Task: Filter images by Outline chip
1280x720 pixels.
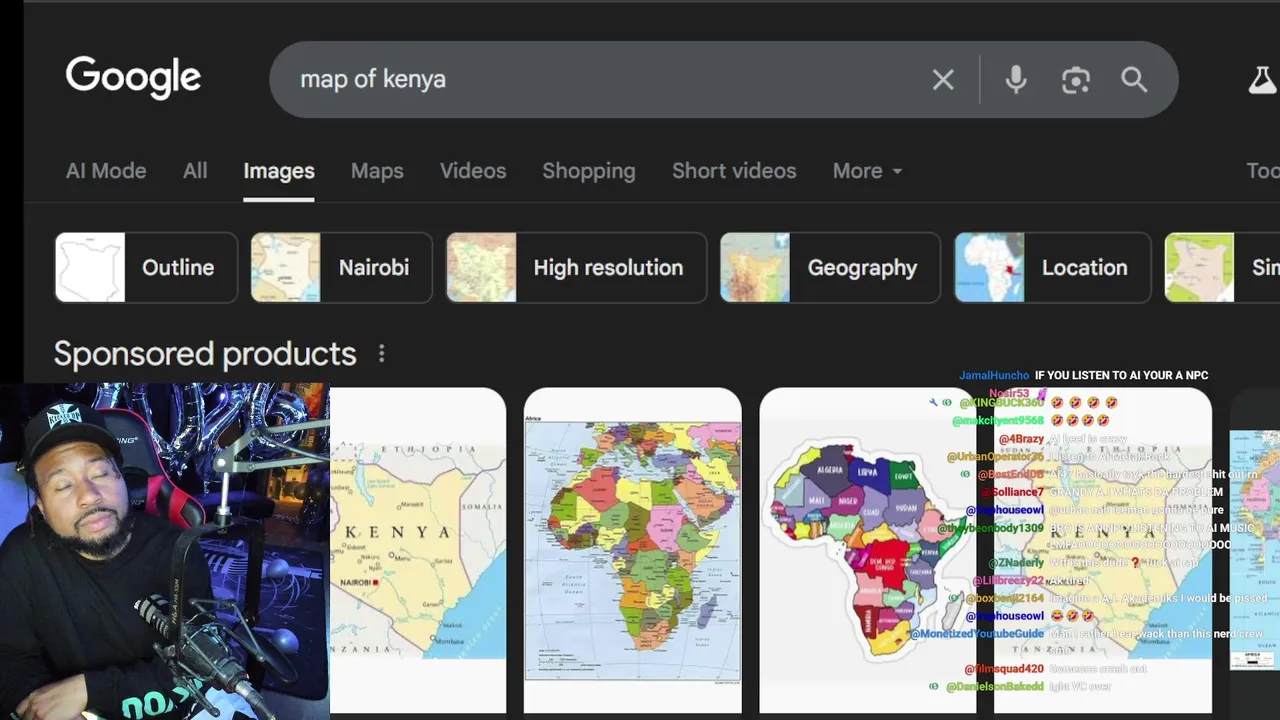Action: (x=146, y=267)
